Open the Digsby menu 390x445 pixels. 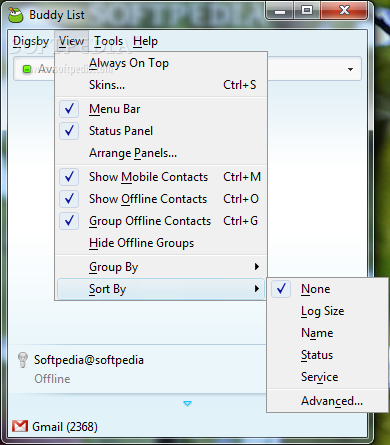coord(31,41)
